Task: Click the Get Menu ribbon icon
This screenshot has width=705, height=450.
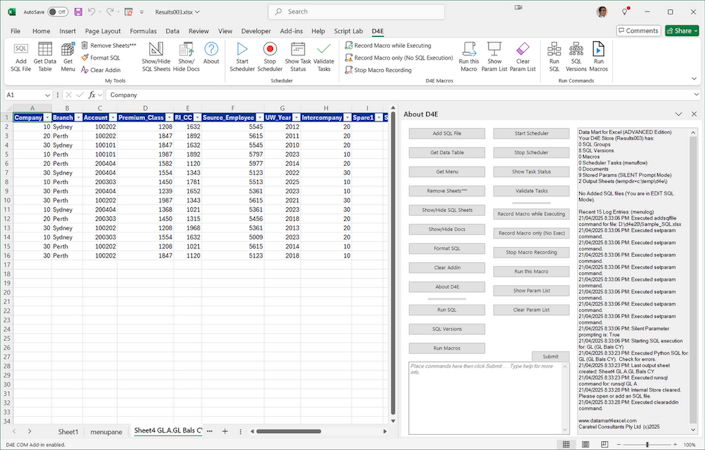Action: click(x=68, y=57)
